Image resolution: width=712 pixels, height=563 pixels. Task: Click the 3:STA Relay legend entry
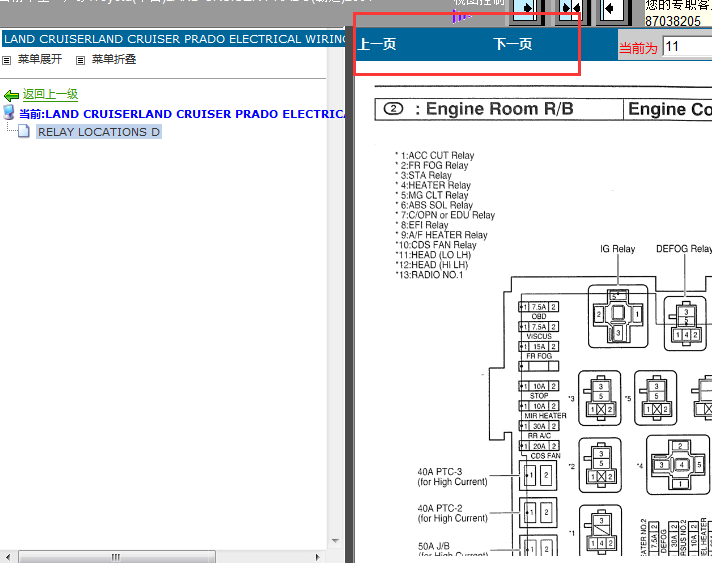tap(423, 175)
